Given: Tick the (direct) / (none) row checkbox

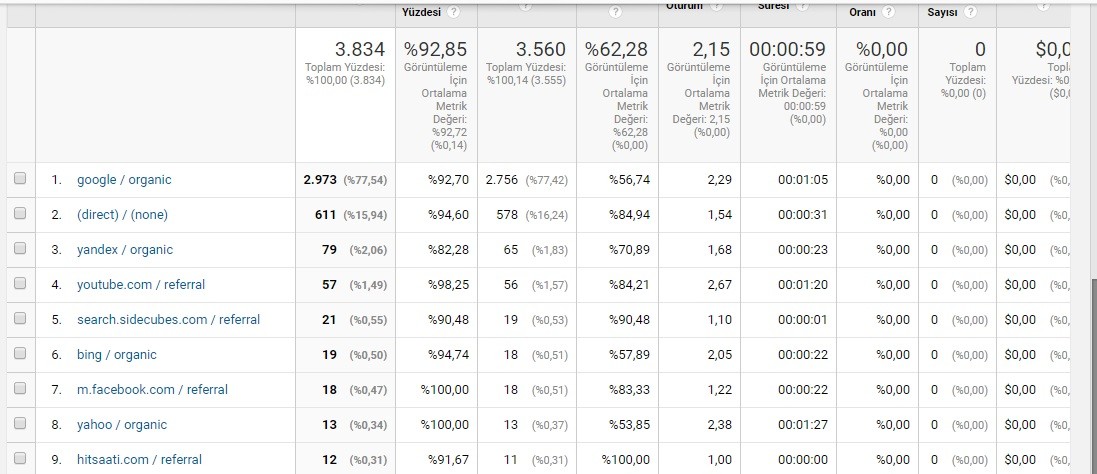Looking at the screenshot, I should pyautogui.click(x=20, y=214).
